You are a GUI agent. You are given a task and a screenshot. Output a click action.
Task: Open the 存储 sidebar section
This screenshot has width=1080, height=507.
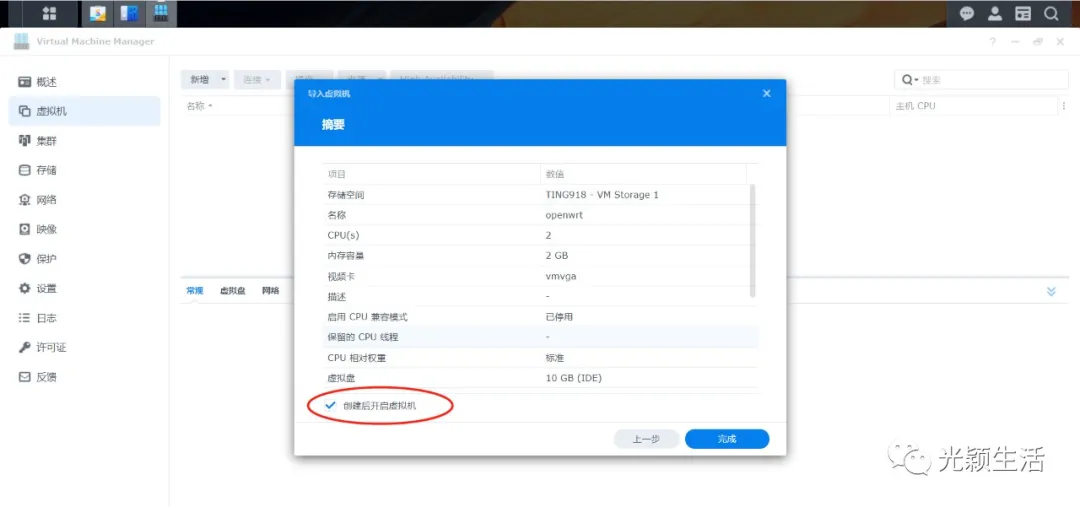(46, 170)
